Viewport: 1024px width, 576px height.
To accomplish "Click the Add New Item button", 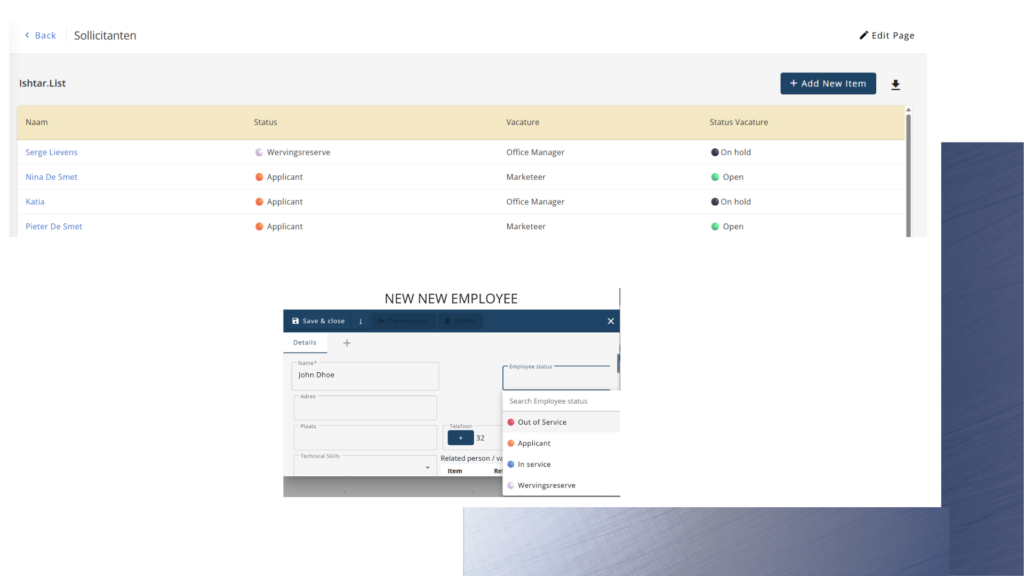I will [x=827, y=84].
